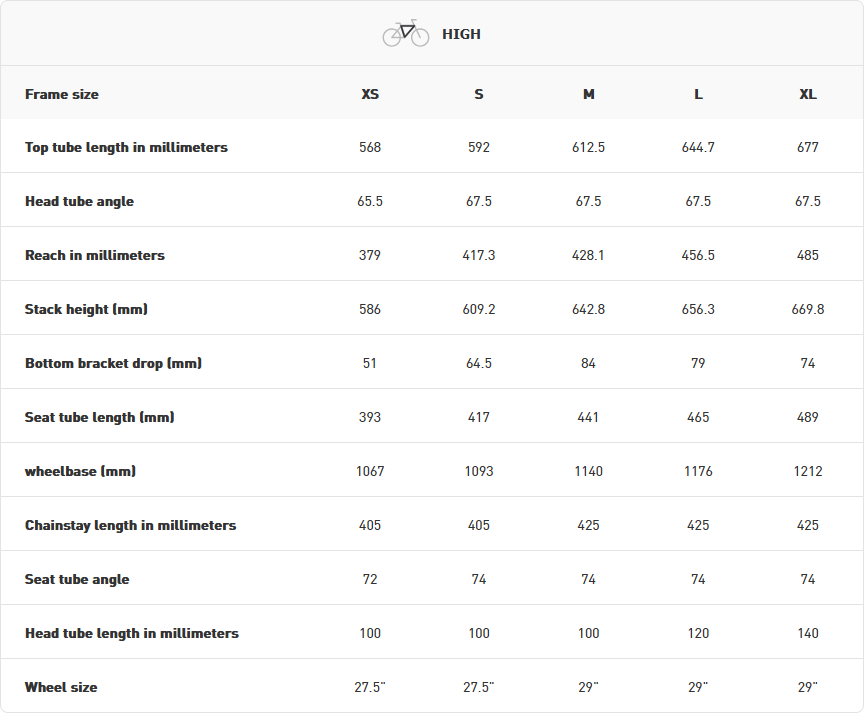This screenshot has height=713, width=864.
Task: Select the Top tube length row label
Action: coord(126,147)
